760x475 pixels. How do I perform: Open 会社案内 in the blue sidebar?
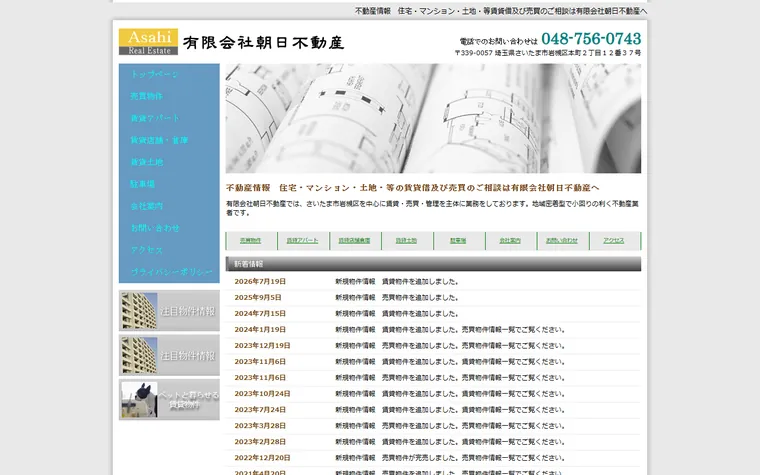pyautogui.click(x=146, y=206)
